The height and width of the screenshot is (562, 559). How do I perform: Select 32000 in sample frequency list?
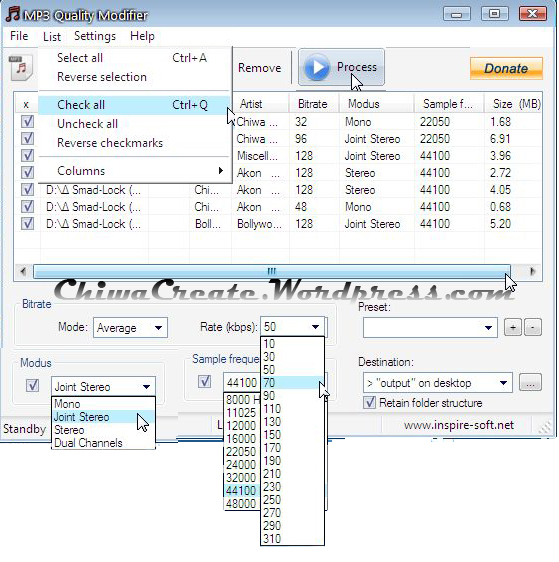[242, 477]
